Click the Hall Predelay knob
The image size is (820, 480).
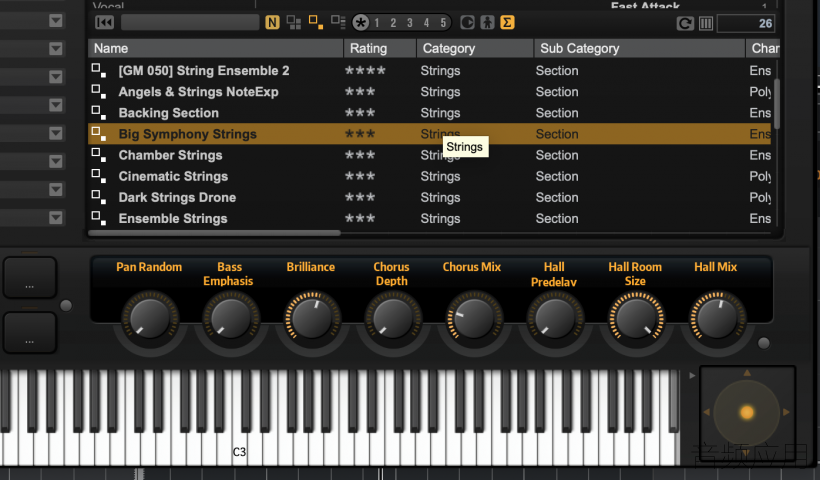(x=555, y=318)
